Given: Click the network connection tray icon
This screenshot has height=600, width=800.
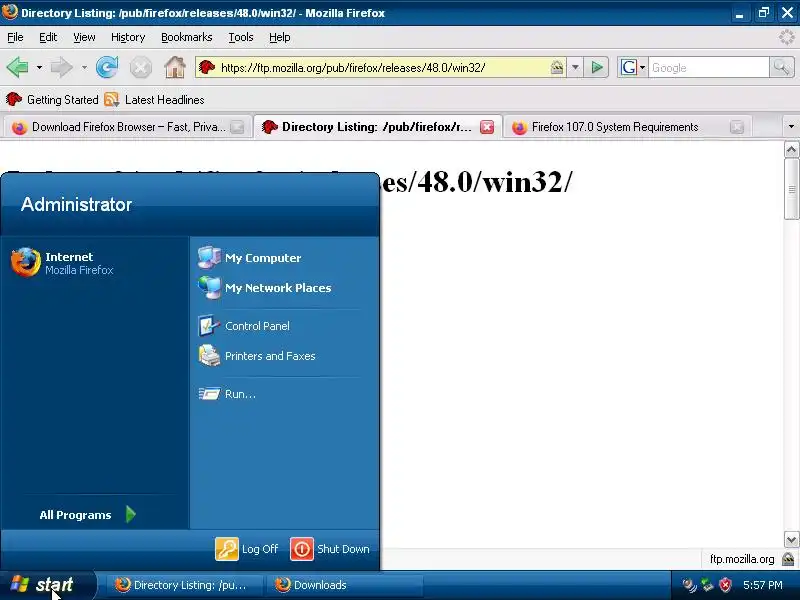Looking at the screenshot, I should coord(707,585).
